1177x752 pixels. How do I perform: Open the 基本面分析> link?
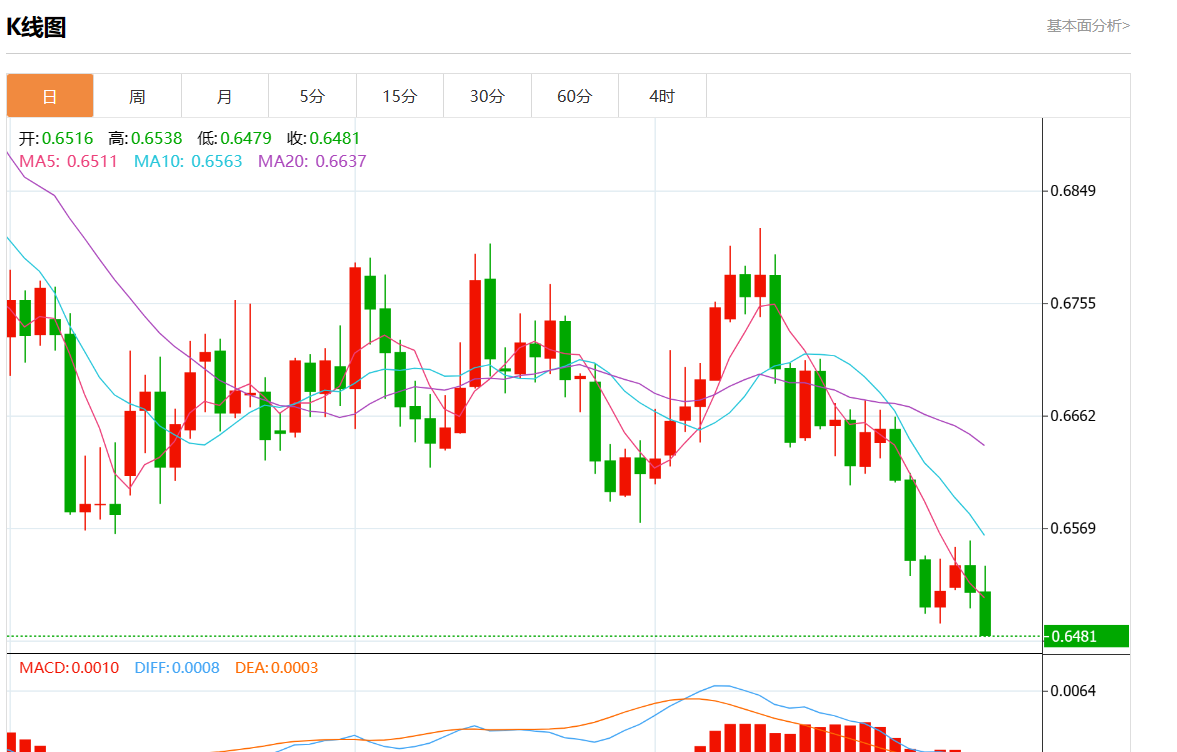coord(1088,26)
